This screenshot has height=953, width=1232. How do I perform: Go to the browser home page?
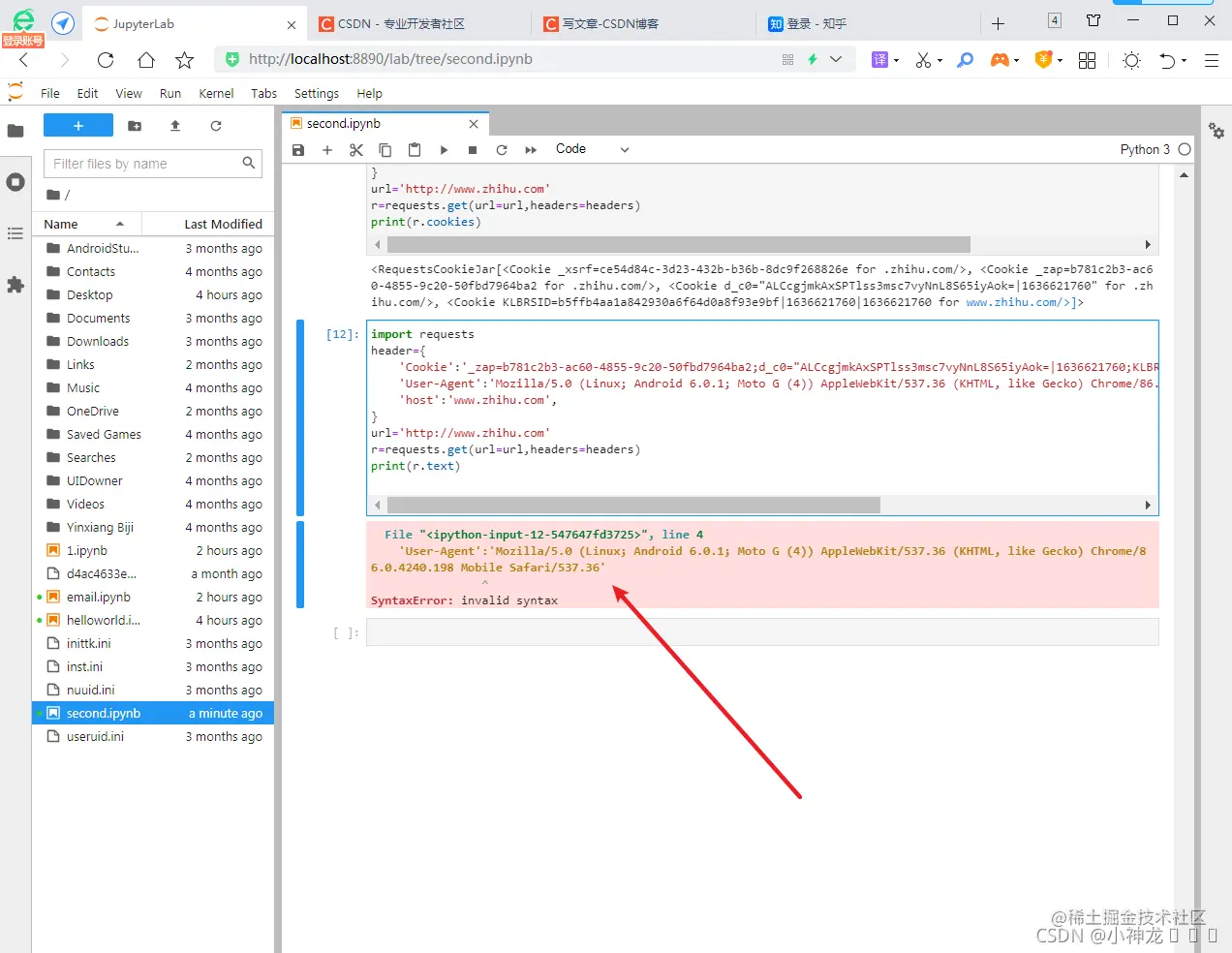click(x=146, y=60)
